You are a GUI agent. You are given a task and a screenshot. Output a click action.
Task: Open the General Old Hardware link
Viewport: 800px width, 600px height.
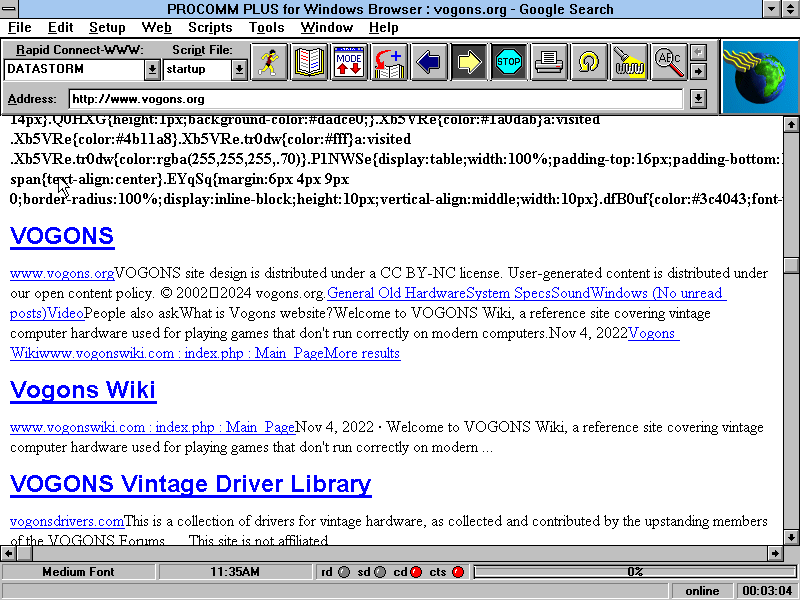click(396, 293)
